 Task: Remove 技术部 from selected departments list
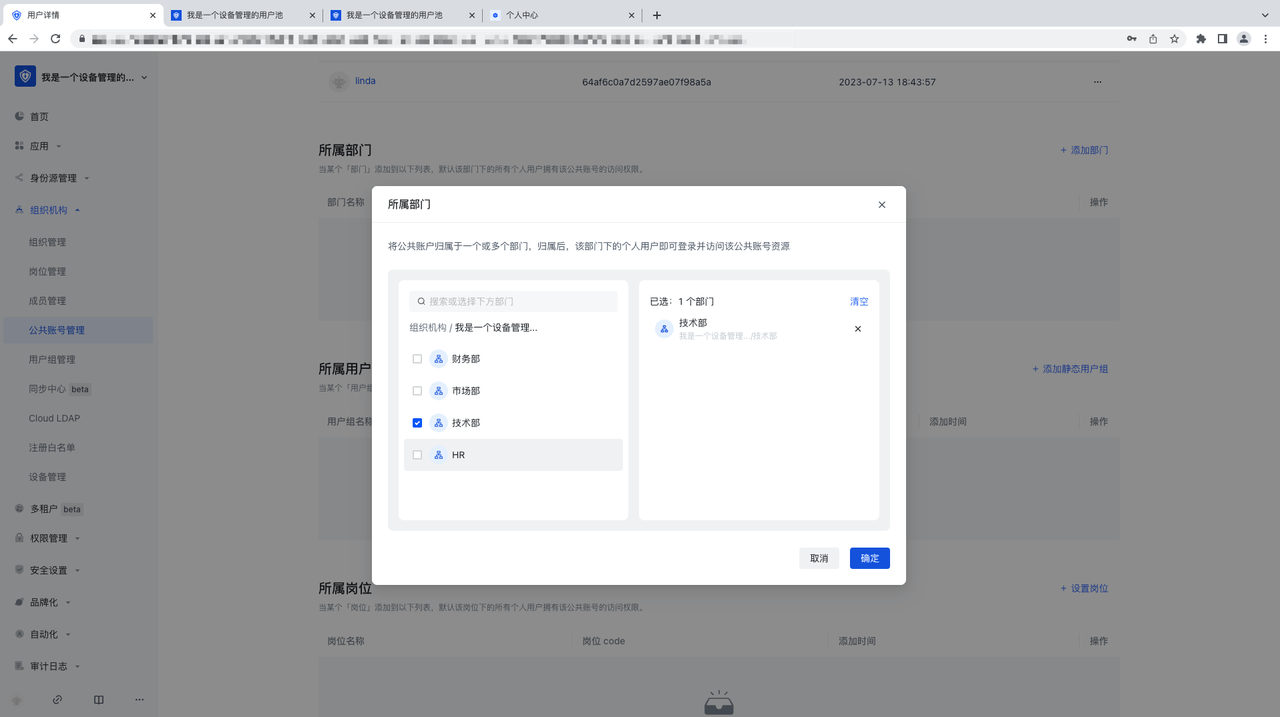pyautogui.click(x=857, y=329)
